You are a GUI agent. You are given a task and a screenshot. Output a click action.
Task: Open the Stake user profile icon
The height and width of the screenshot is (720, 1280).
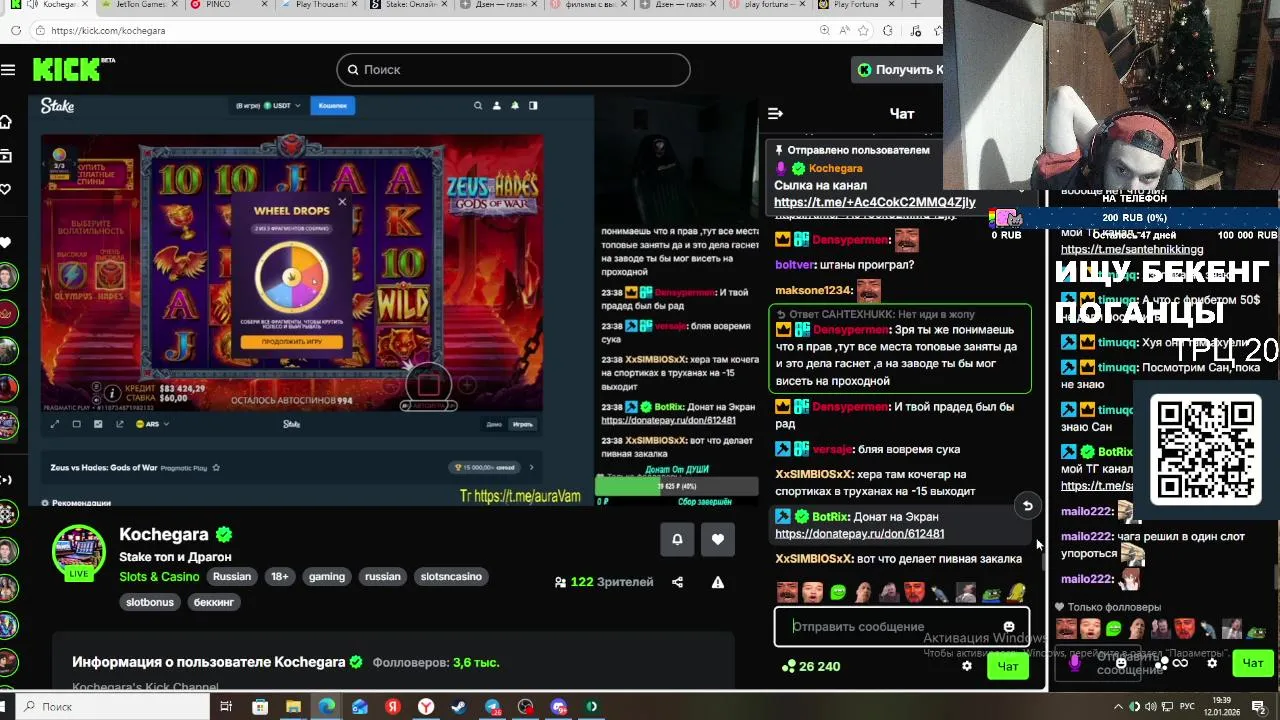tap(496, 105)
